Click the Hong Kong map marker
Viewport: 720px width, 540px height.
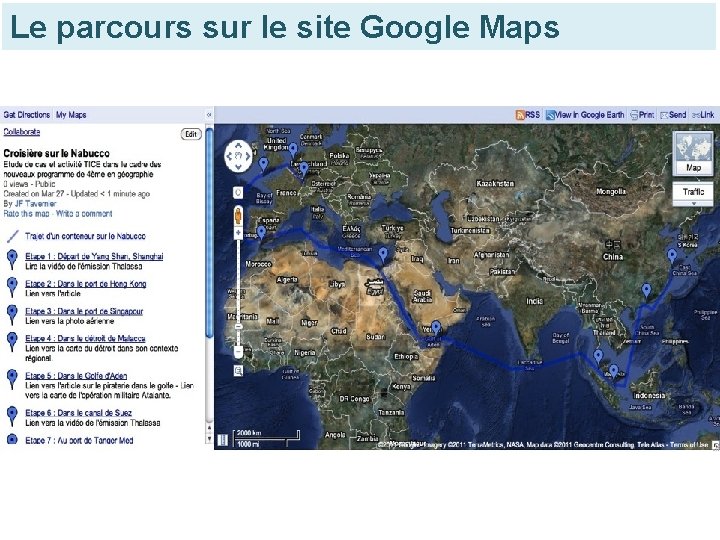point(646,290)
